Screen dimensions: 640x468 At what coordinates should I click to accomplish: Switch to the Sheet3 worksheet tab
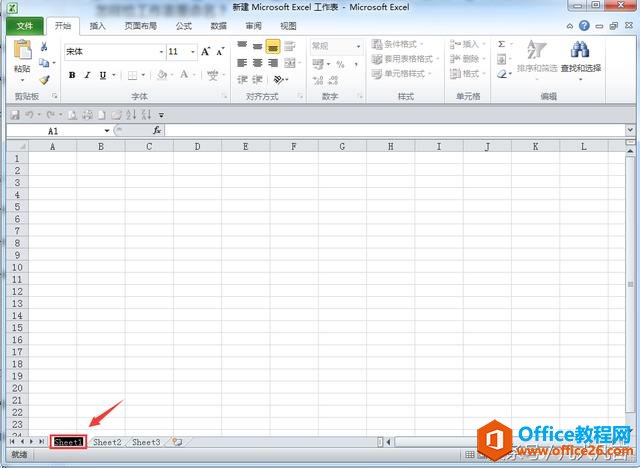click(x=146, y=442)
